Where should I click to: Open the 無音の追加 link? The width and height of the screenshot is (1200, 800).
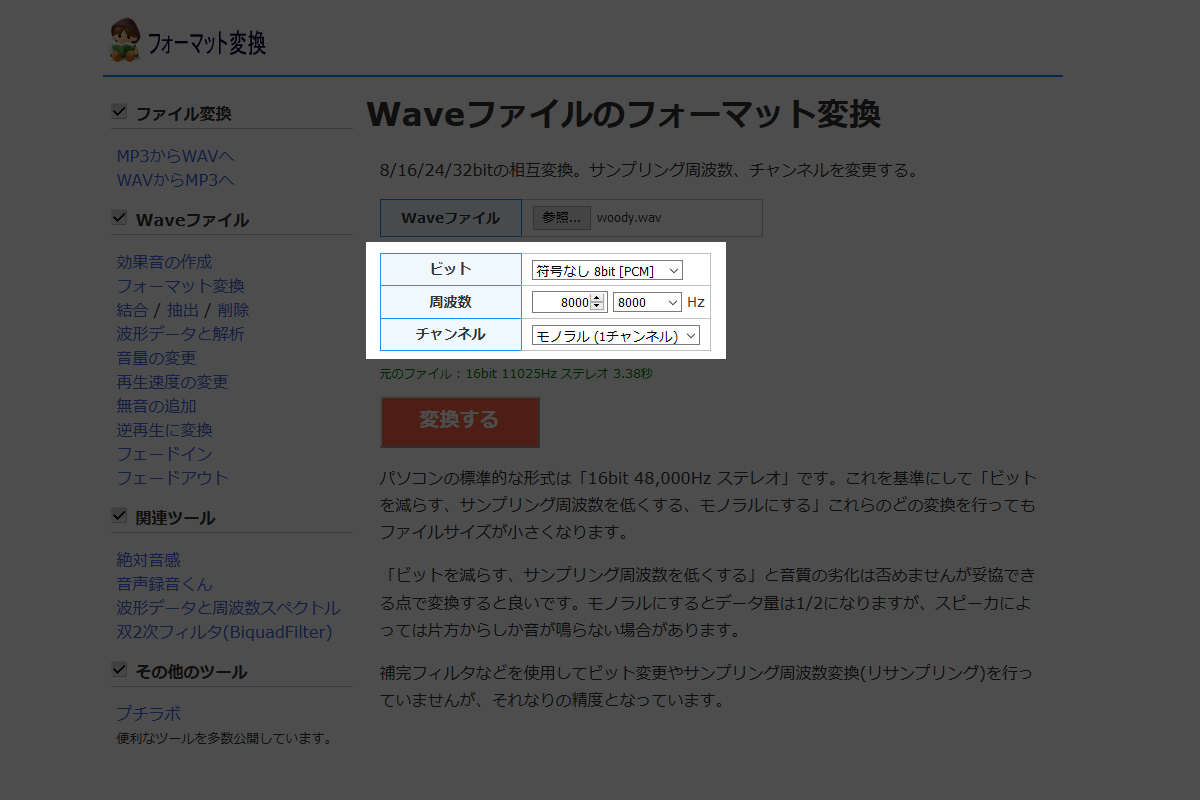click(x=156, y=406)
